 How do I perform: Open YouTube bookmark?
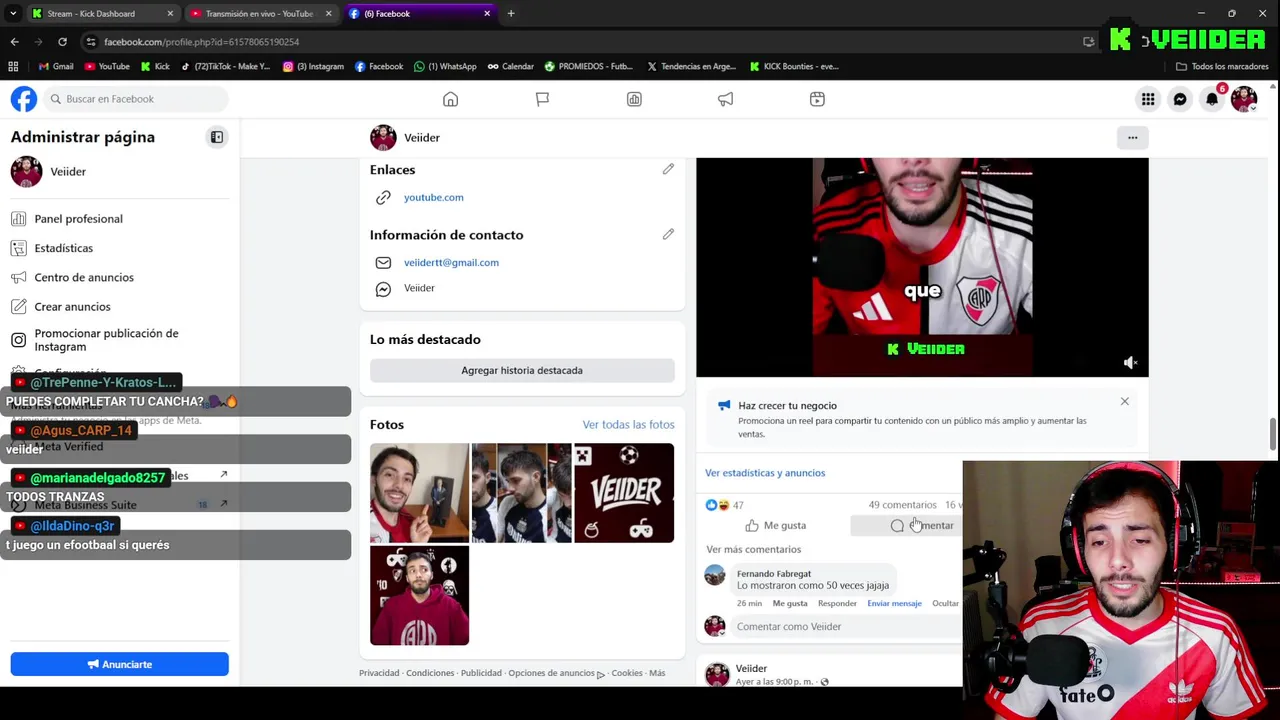pos(107,66)
